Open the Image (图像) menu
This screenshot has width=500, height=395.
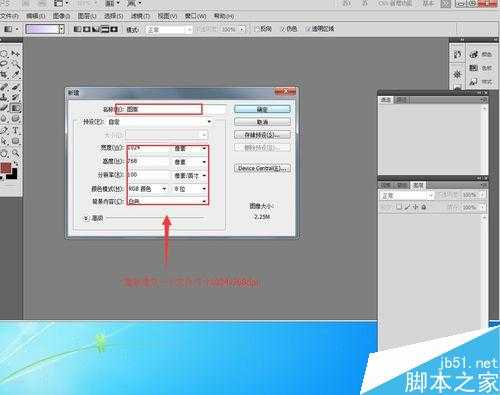tap(61, 16)
